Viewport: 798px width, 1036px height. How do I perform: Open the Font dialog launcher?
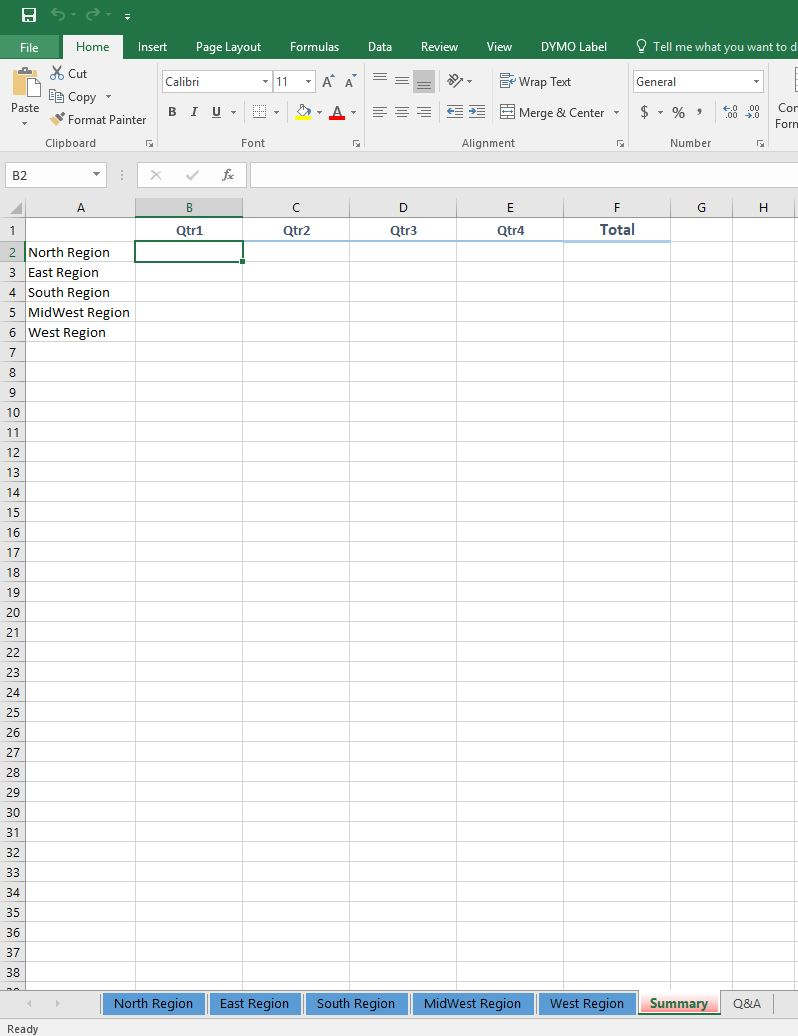[x=357, y=143]
